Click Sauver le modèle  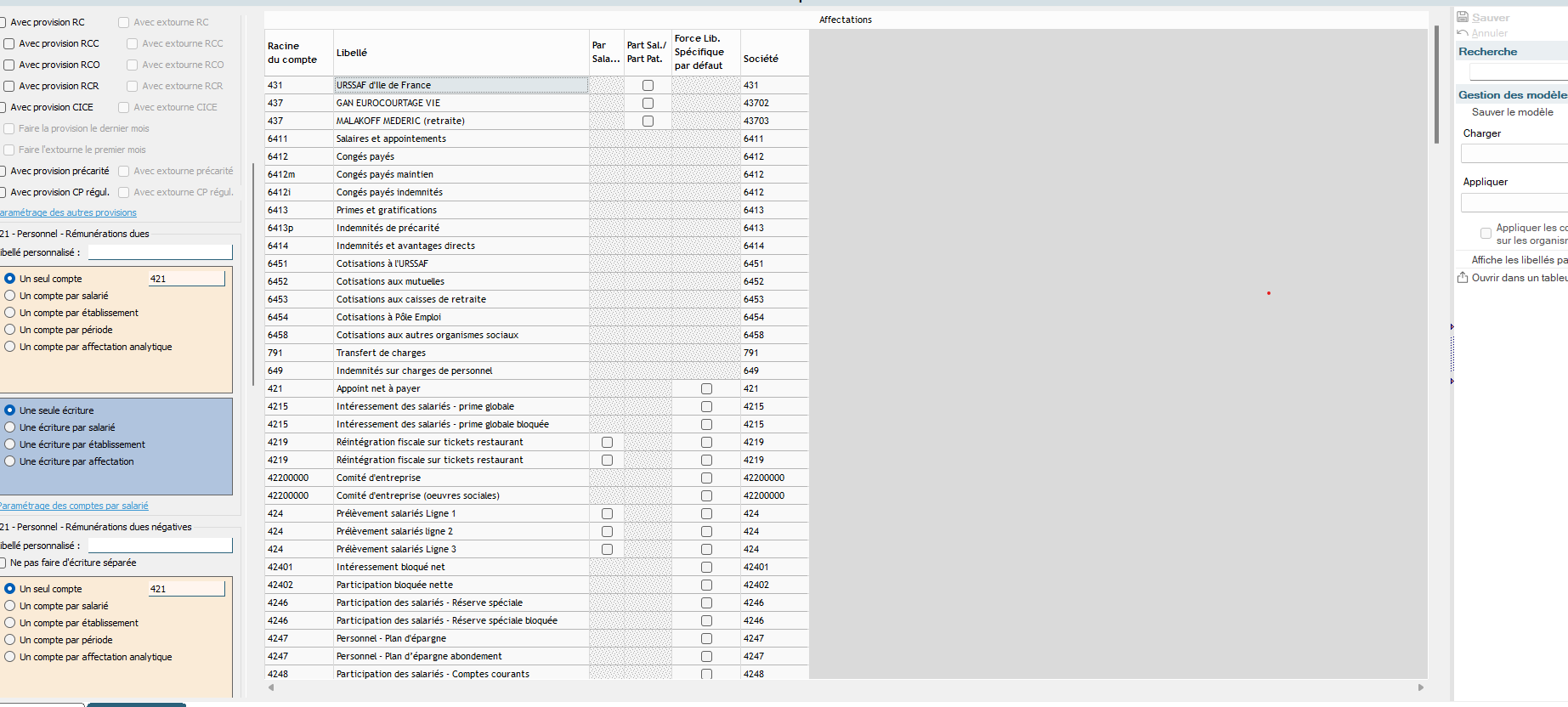click(1512, 112)
